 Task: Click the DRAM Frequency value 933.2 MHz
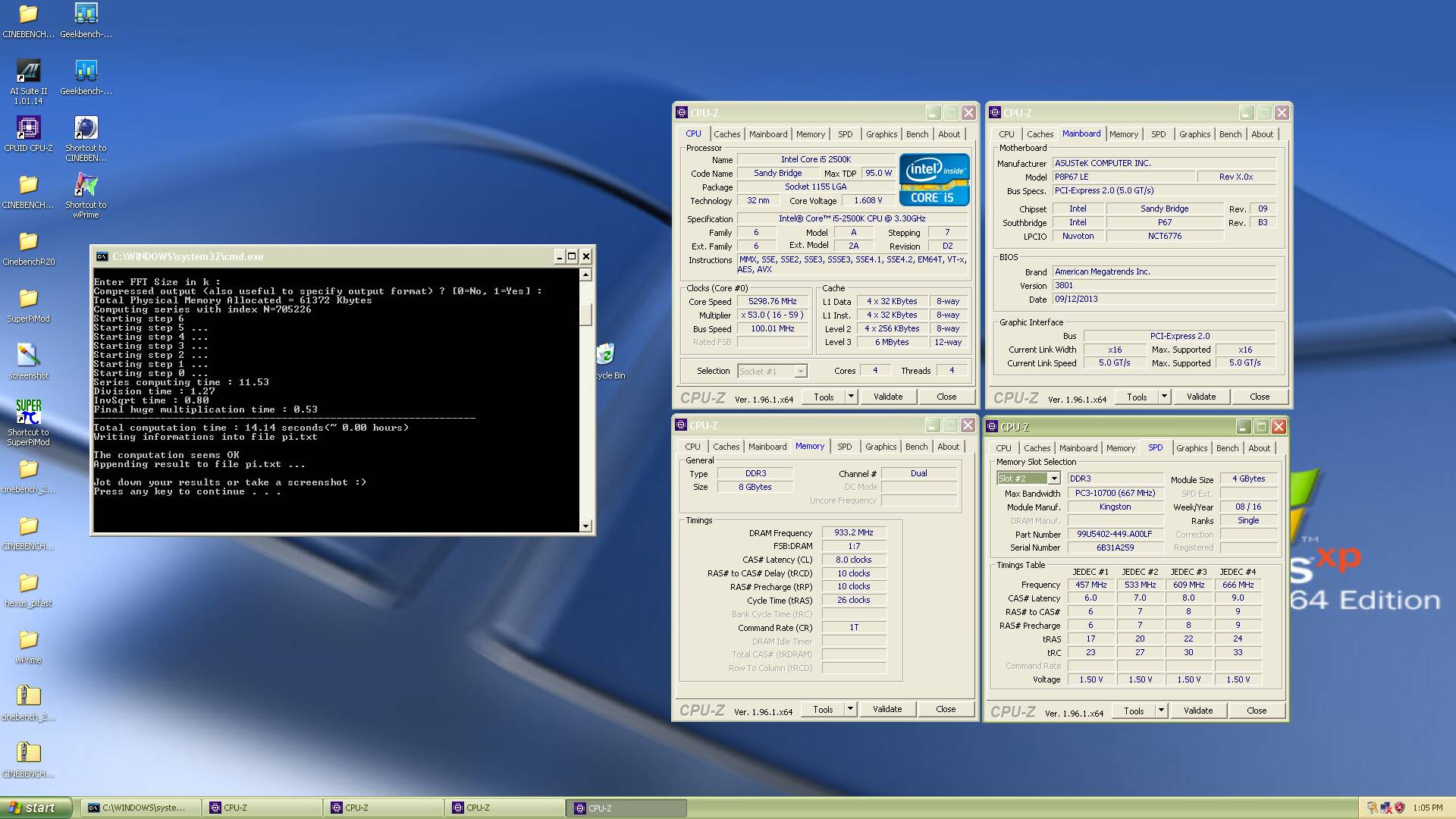point(854,532)
